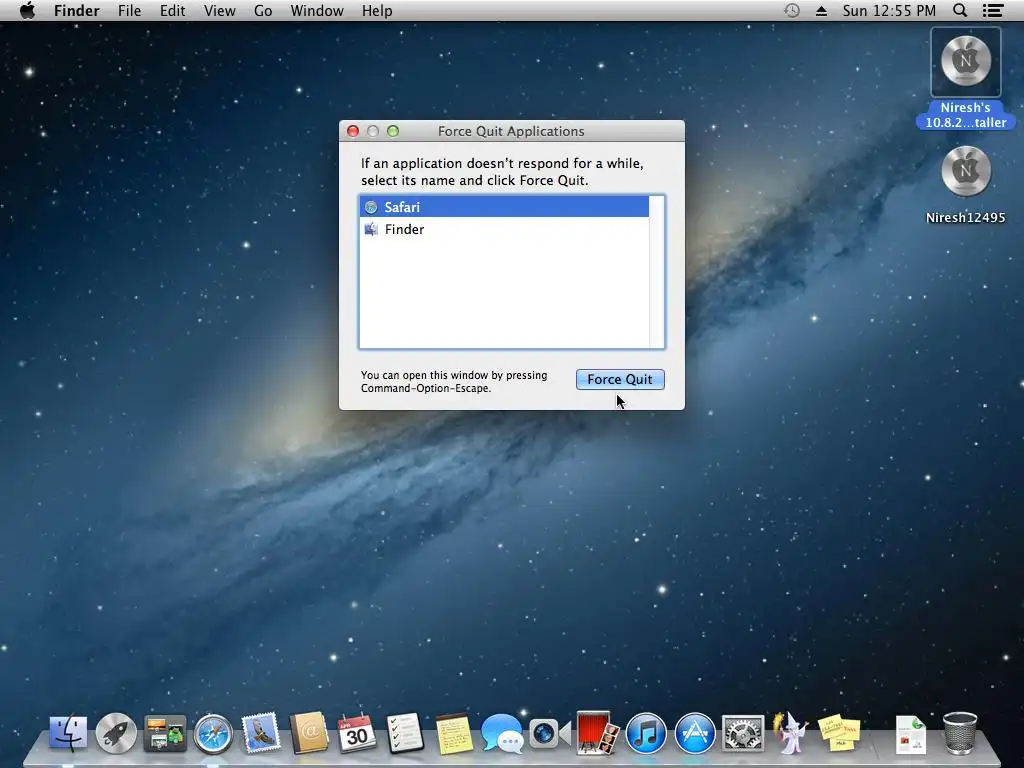The height and width of the screenshot is (768, 1024).
Task: Open Messages speech bubble icon
Action: [502, 733]
